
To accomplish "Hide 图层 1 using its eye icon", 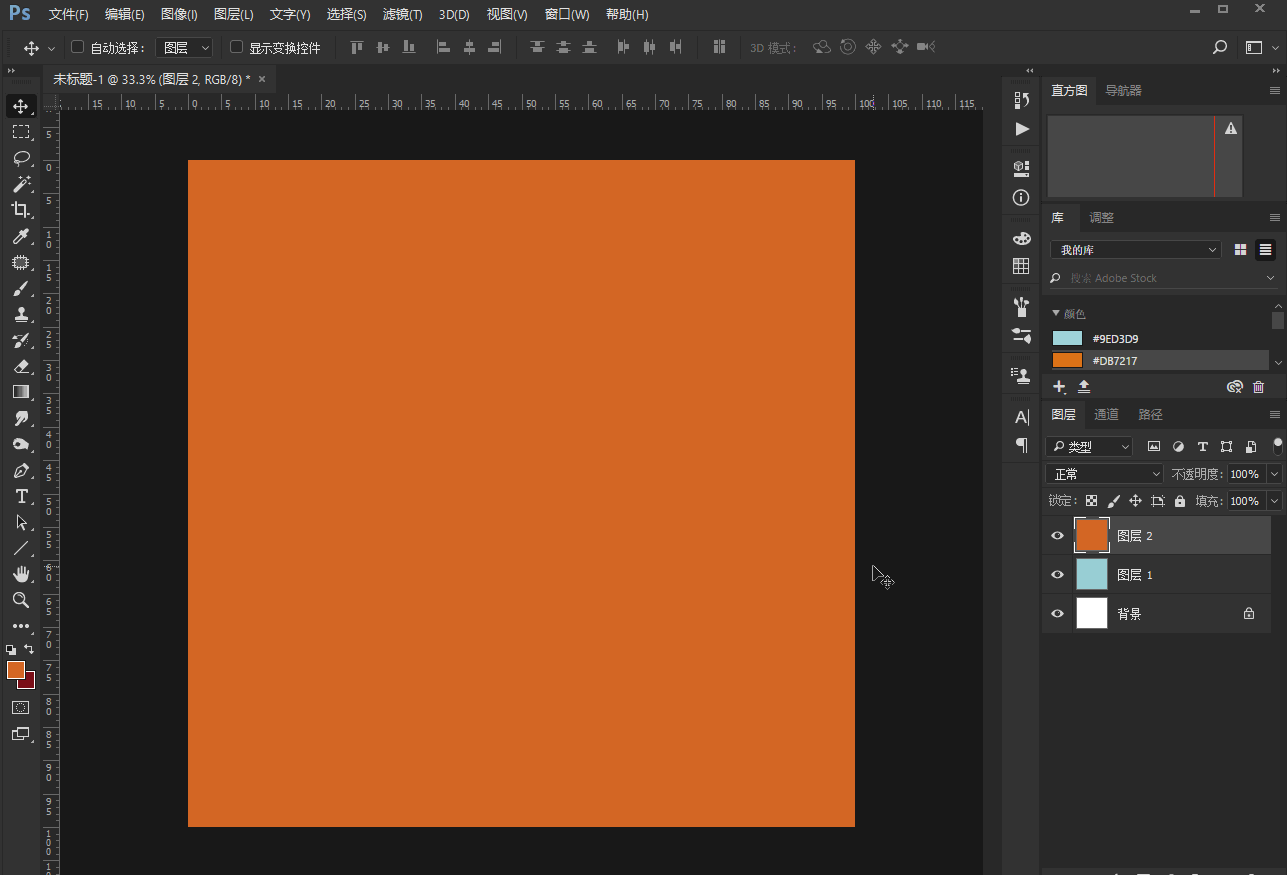I will pos(1057,575).
